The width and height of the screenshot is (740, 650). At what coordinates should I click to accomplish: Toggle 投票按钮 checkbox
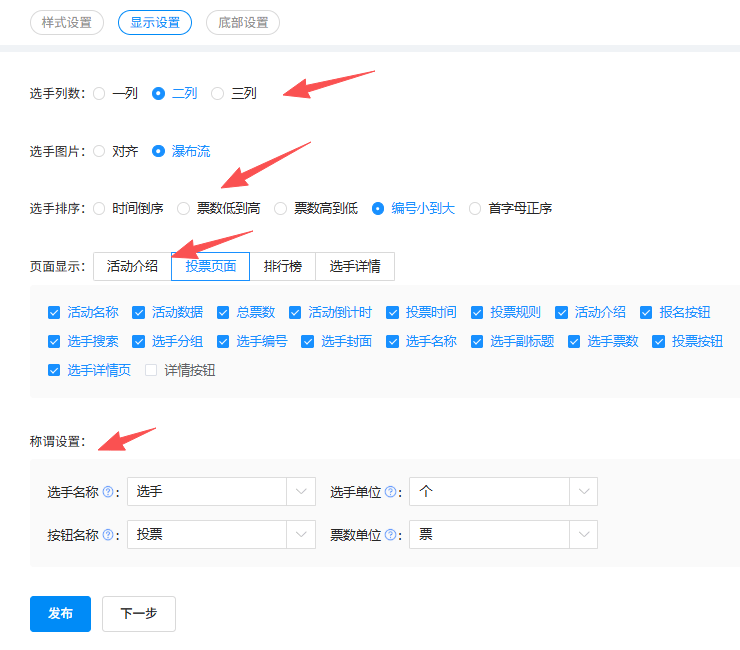click(x=658, y=342)
